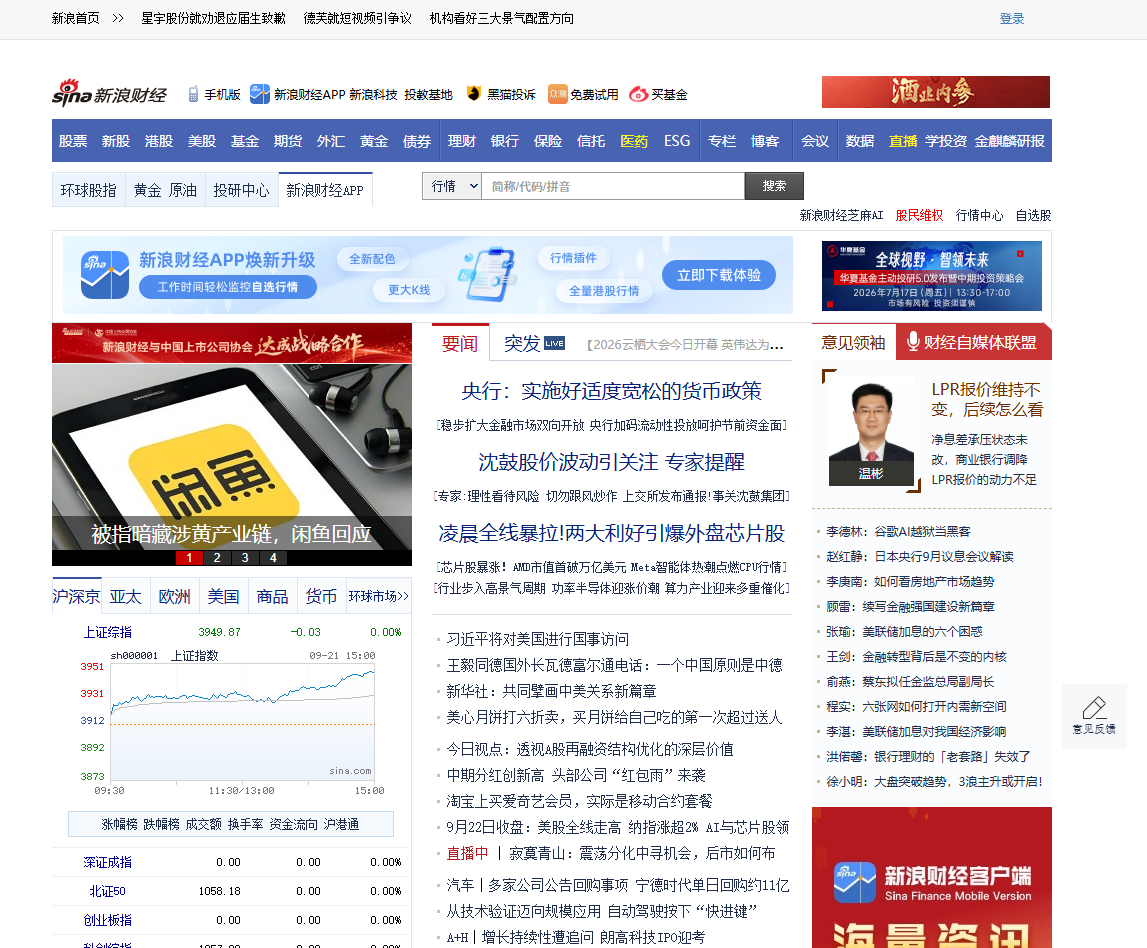
Task: Click the Sina Finance client app icon
Action: click(x=854, y=882)
